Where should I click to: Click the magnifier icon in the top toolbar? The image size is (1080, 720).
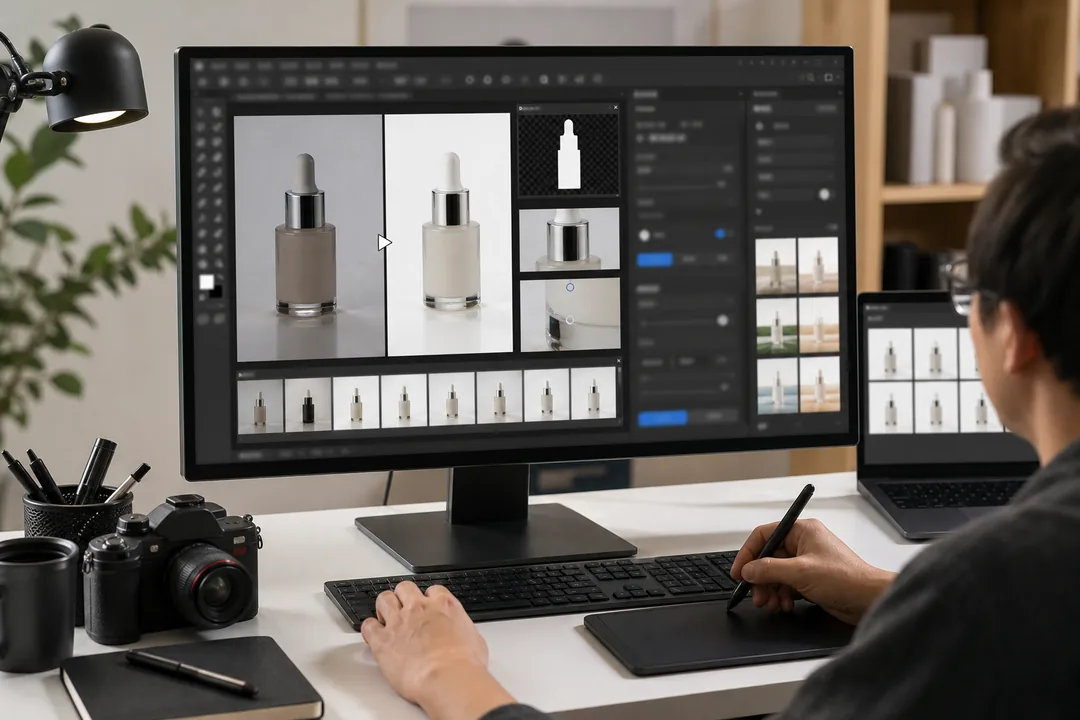point(811,78)
